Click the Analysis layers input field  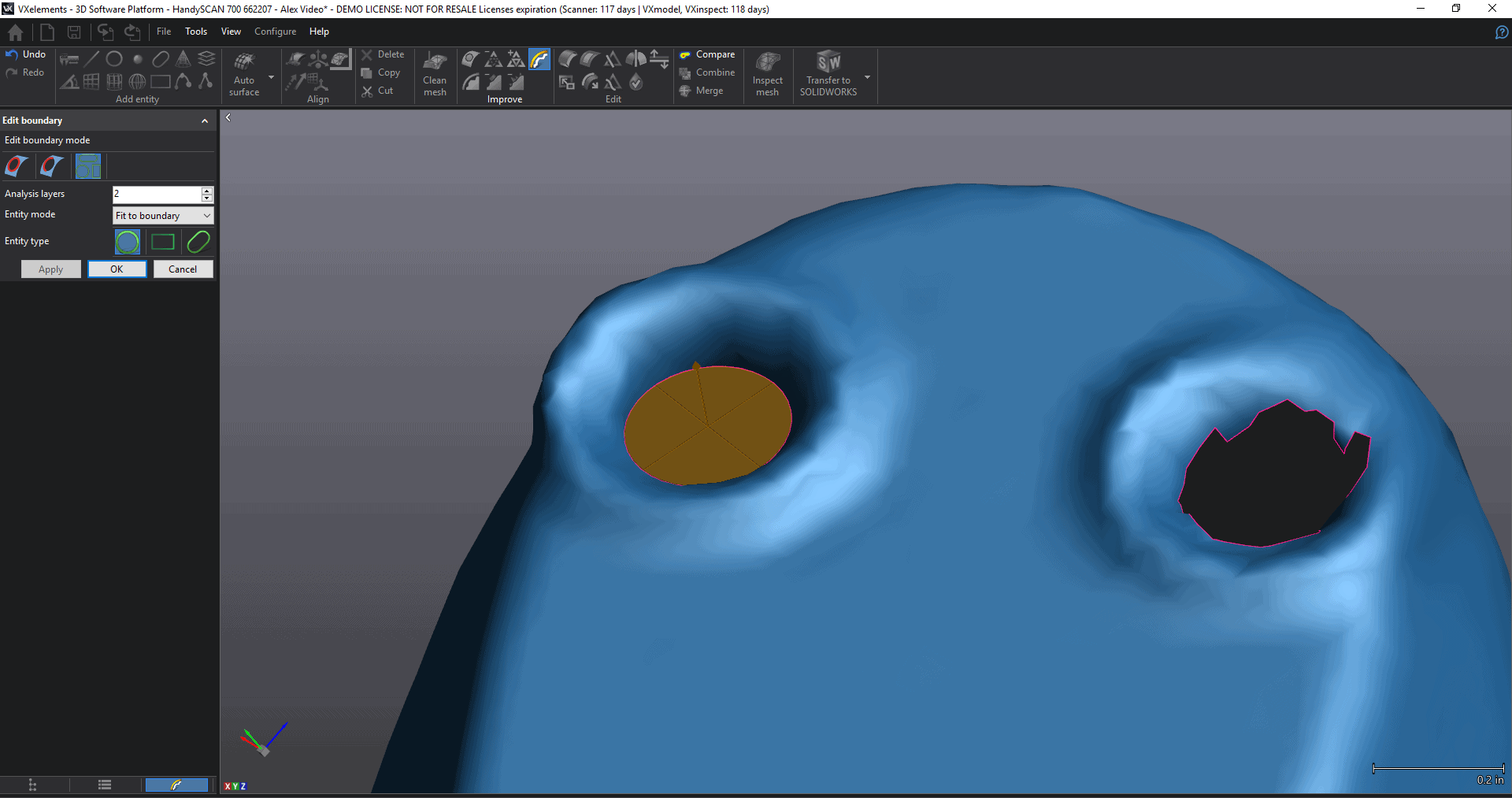156,194
